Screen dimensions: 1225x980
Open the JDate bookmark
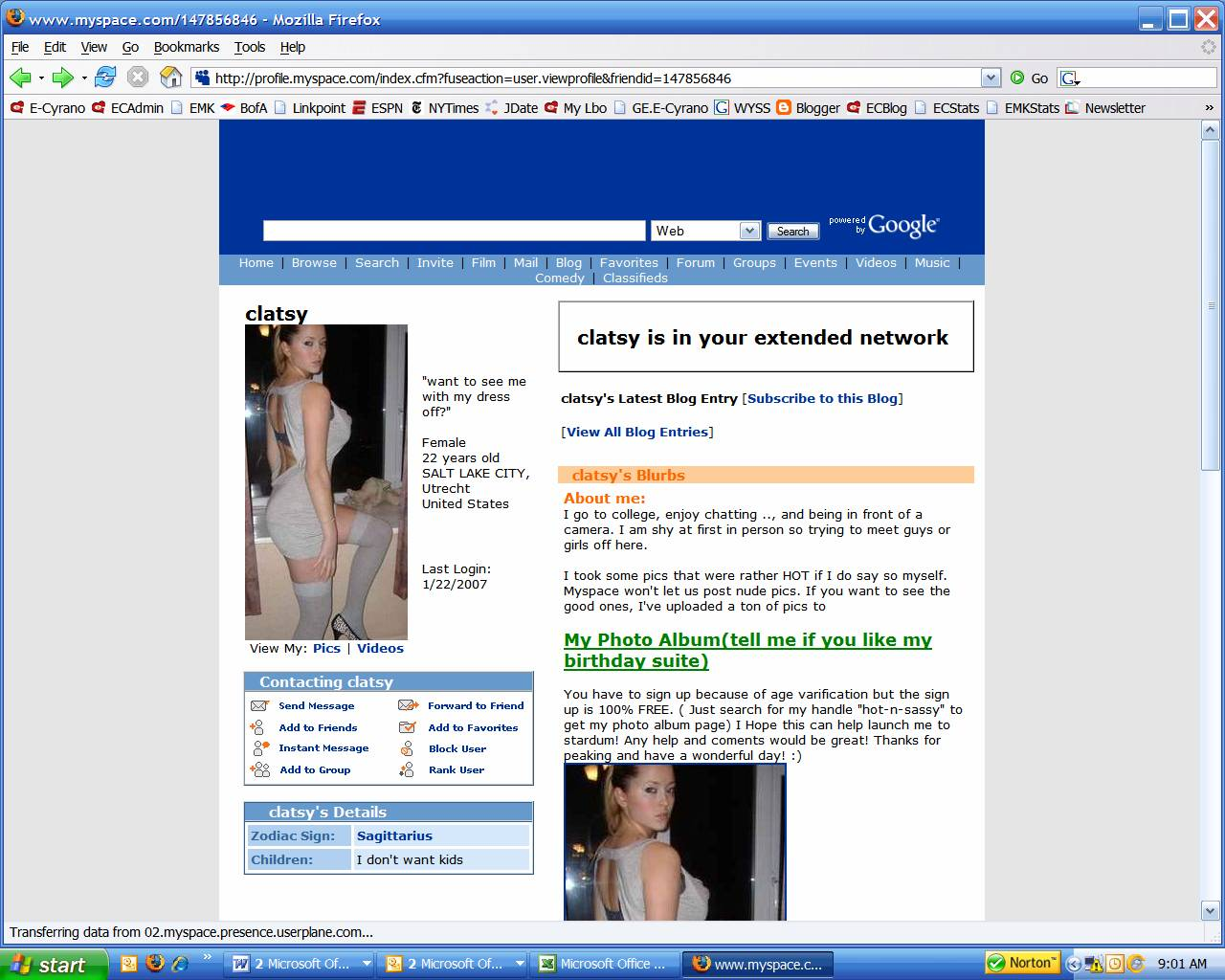pos(511,108)
